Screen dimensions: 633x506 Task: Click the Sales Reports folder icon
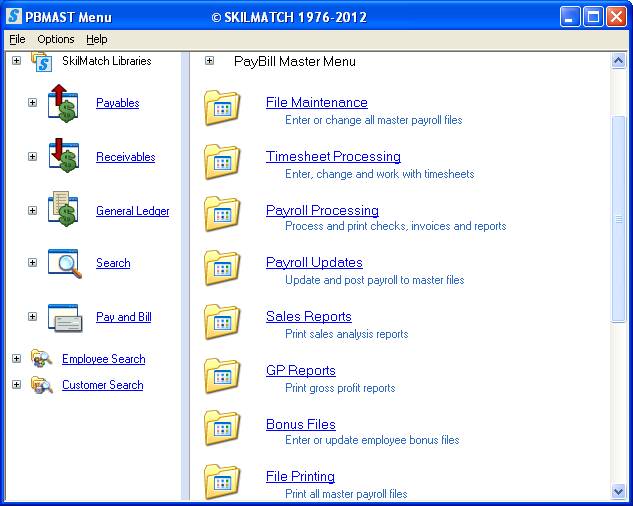222,322
